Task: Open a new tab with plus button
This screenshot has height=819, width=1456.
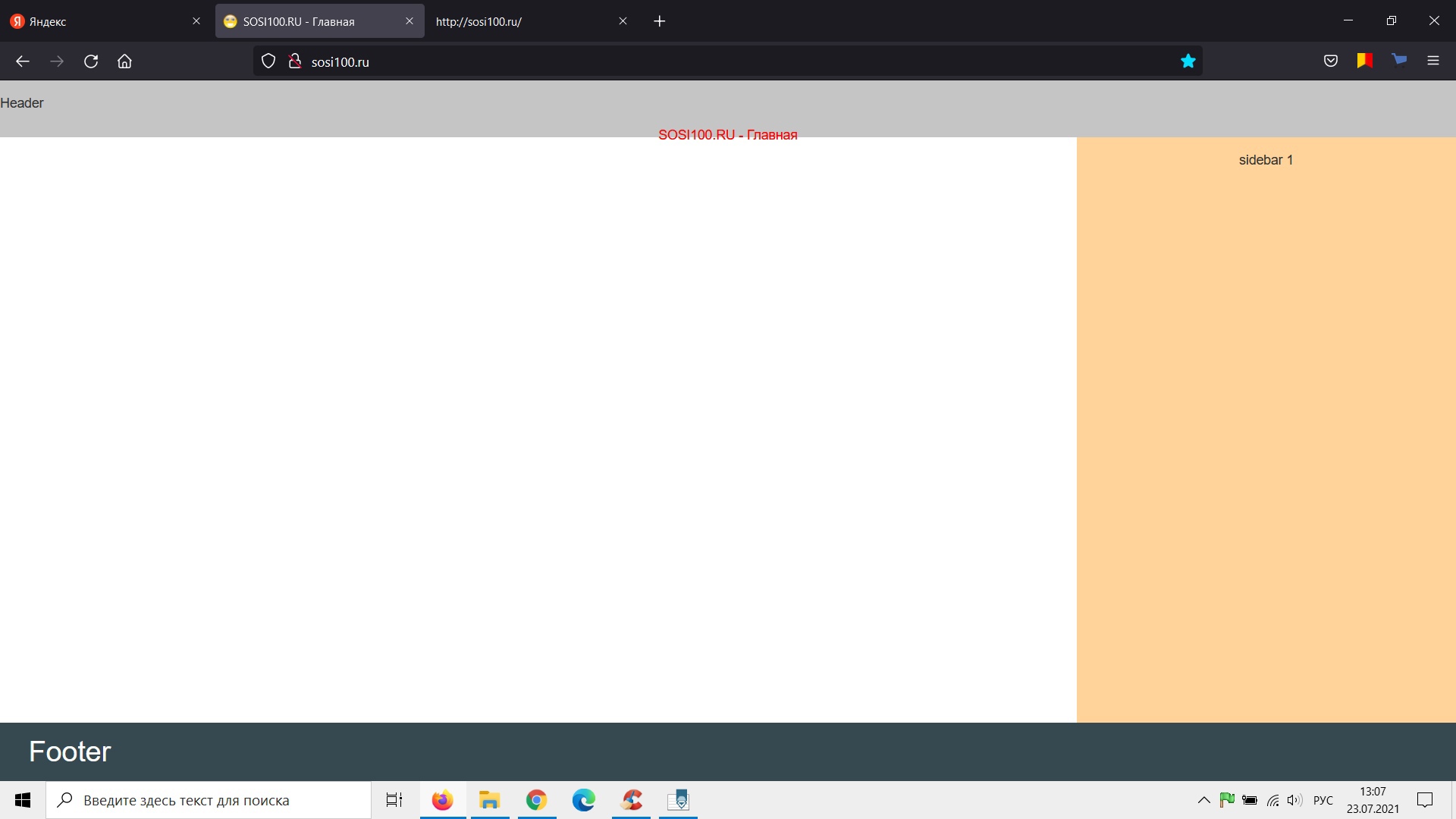Action: 659,21
